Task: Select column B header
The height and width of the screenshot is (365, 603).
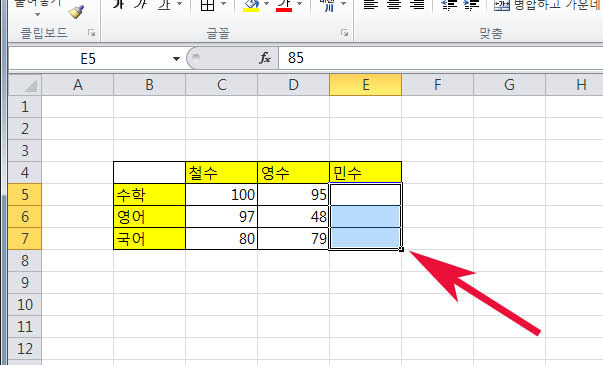Action: [150, 85]
